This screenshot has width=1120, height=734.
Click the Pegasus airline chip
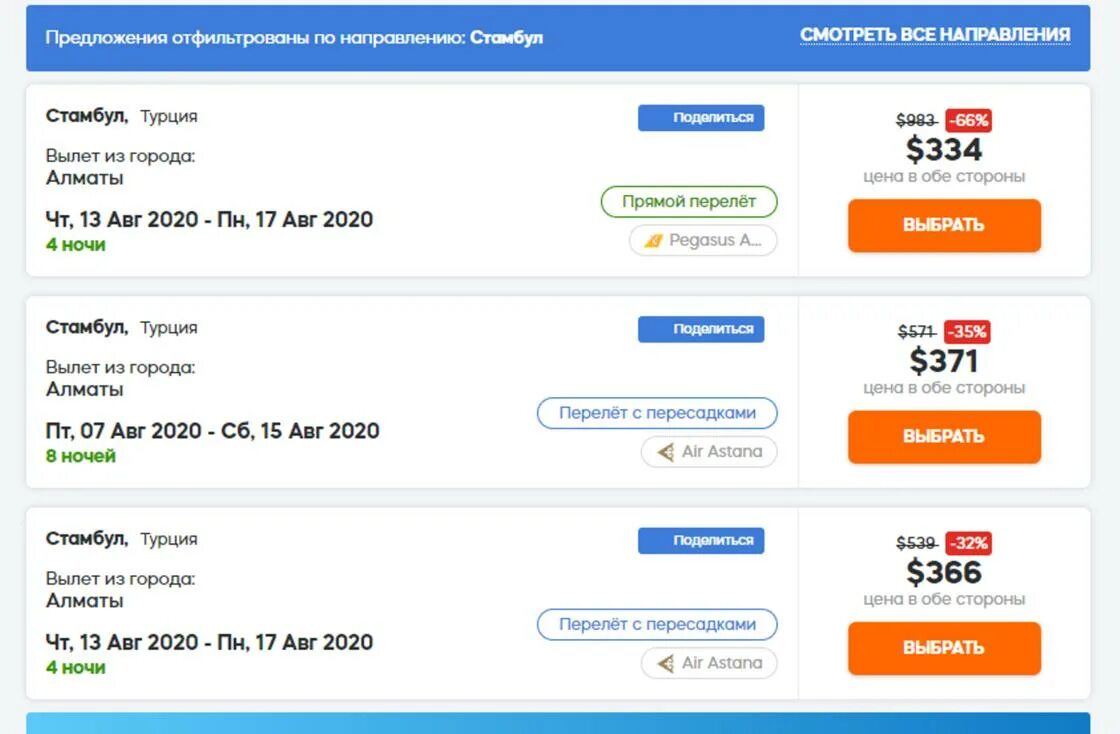[703, 241]
